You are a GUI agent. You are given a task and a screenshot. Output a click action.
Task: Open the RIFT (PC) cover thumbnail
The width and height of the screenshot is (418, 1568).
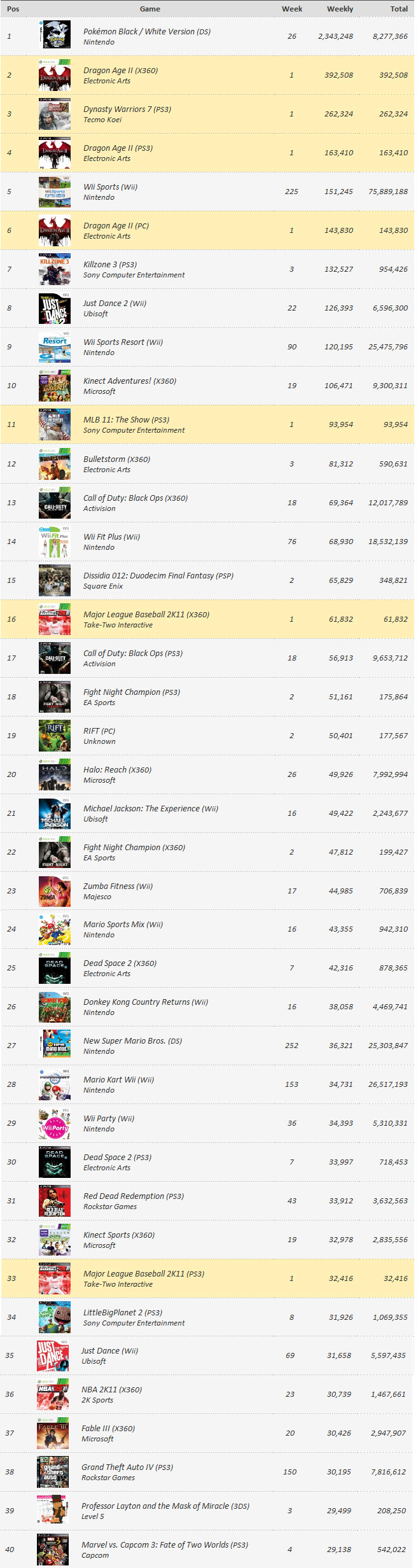[x=55, y=736]
